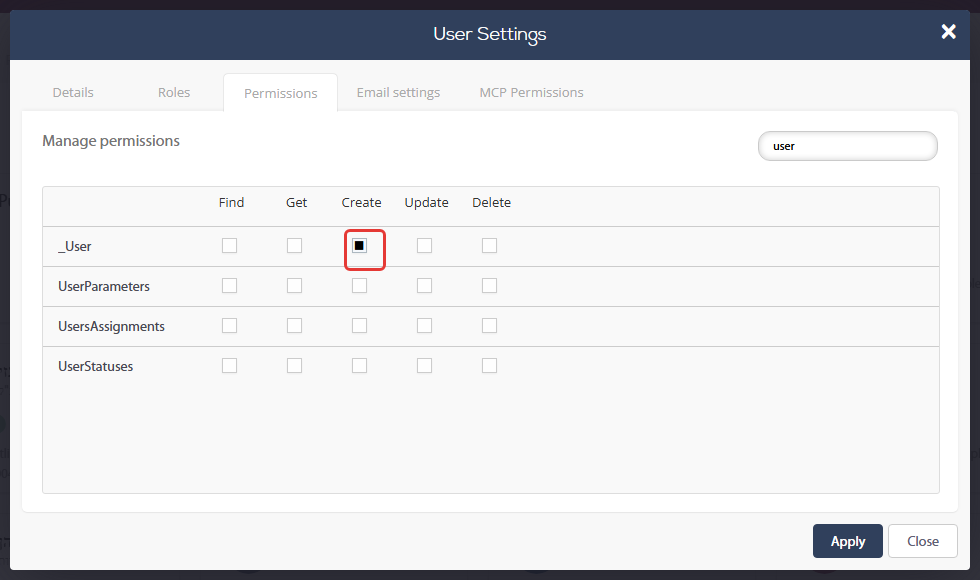Click the Manage permissions heading
The image size is (980, 580).
pos(111,141)
